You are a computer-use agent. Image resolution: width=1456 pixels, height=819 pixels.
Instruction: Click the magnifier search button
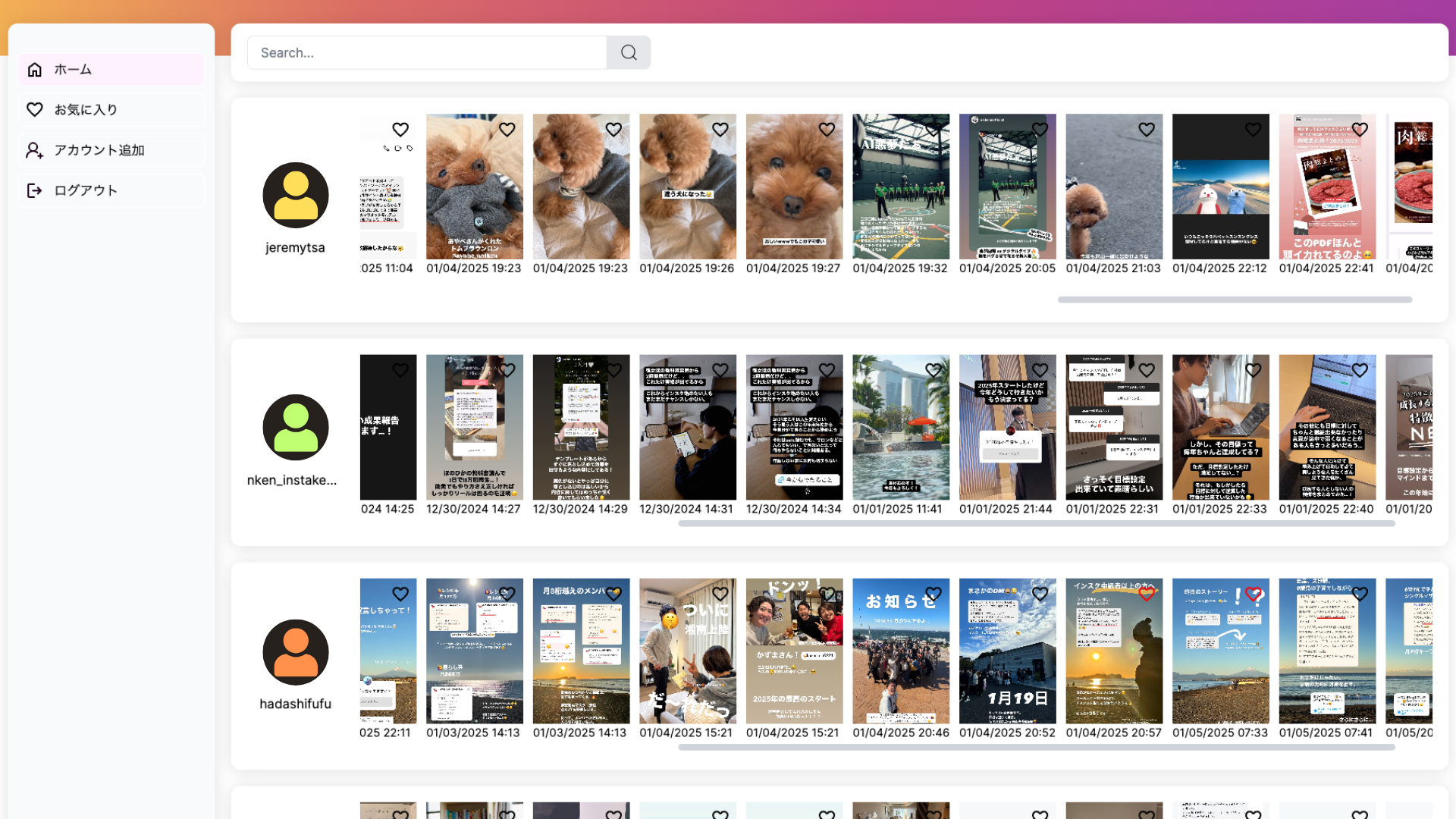point(628,52)
